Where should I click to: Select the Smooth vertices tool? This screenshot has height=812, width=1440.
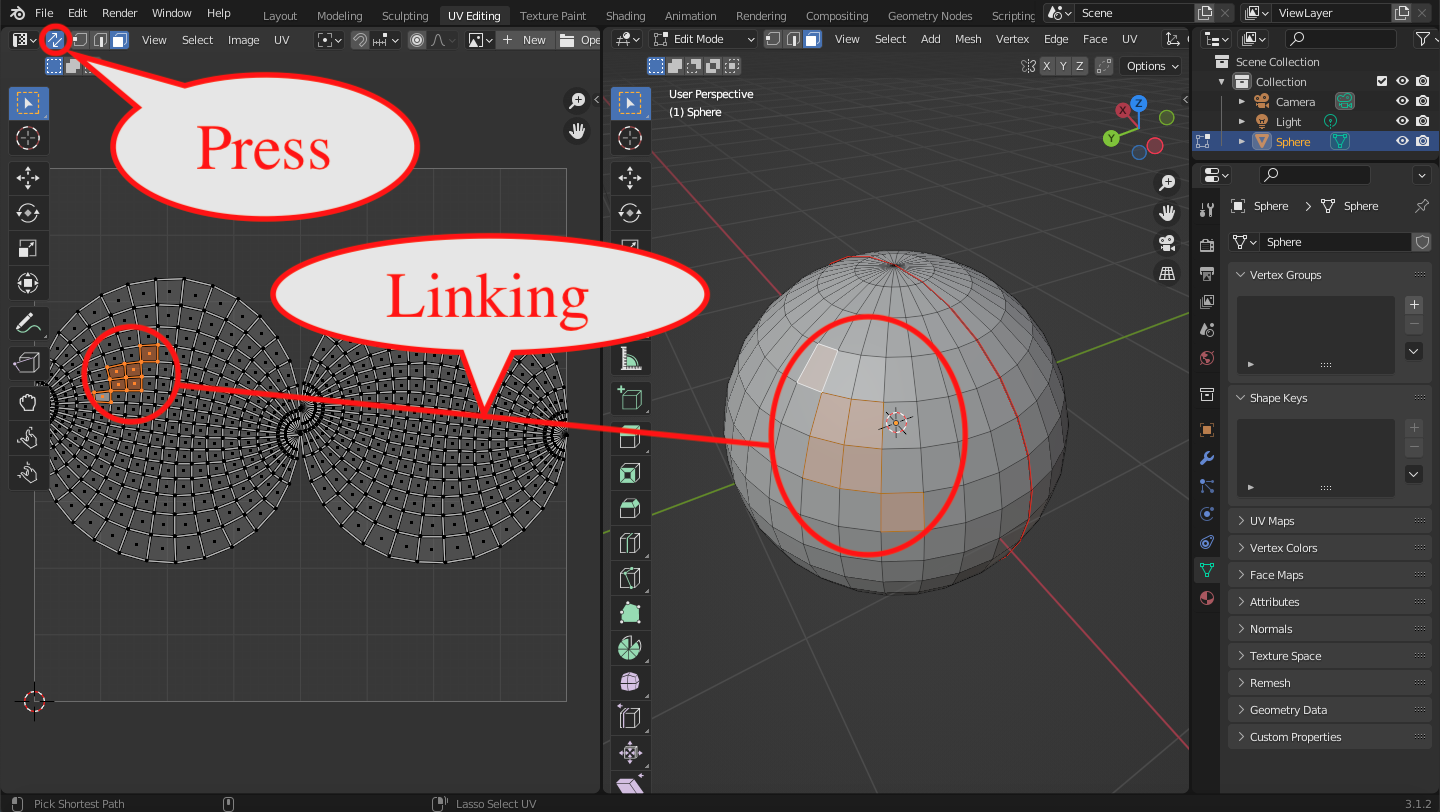[630, 683]
